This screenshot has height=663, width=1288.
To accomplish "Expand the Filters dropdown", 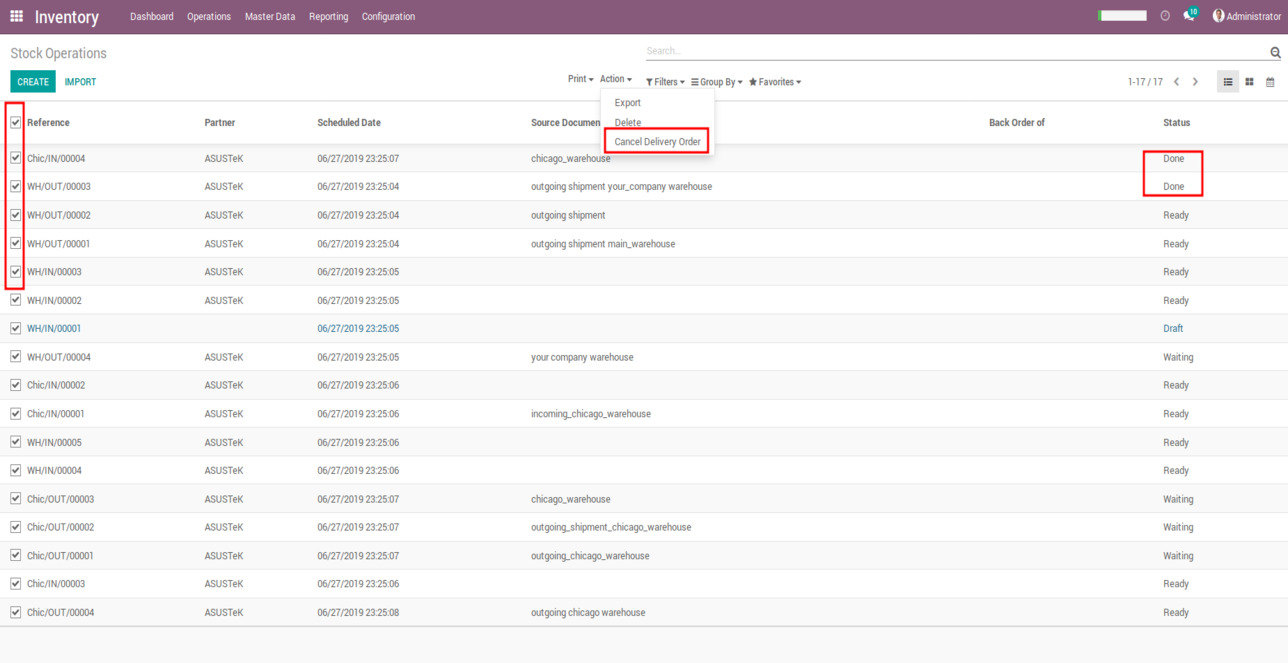I will [x=665, y=82].
